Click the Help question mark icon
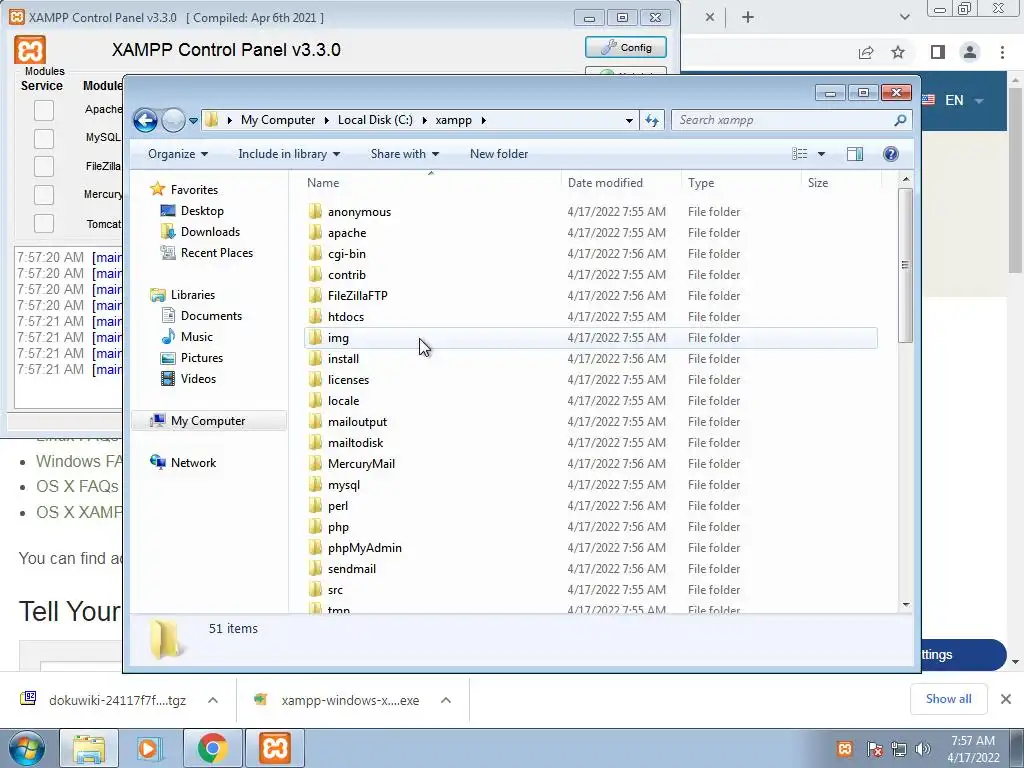Image resolution: width=1024 pixels, height=768 pixels. pos(890,153)
